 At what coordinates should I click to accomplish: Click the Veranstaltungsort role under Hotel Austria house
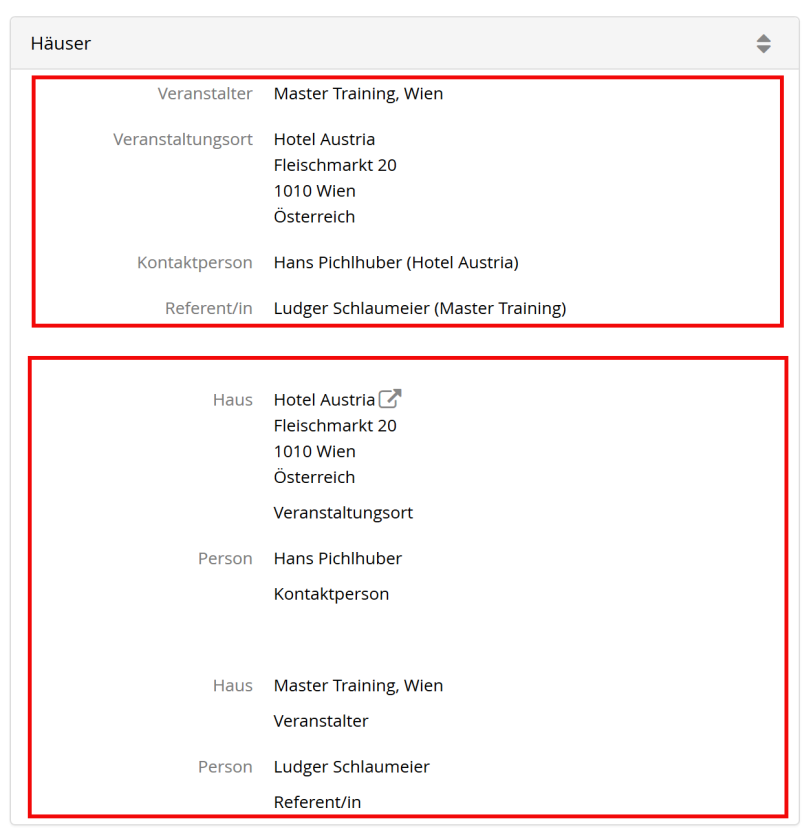[343, 513]
